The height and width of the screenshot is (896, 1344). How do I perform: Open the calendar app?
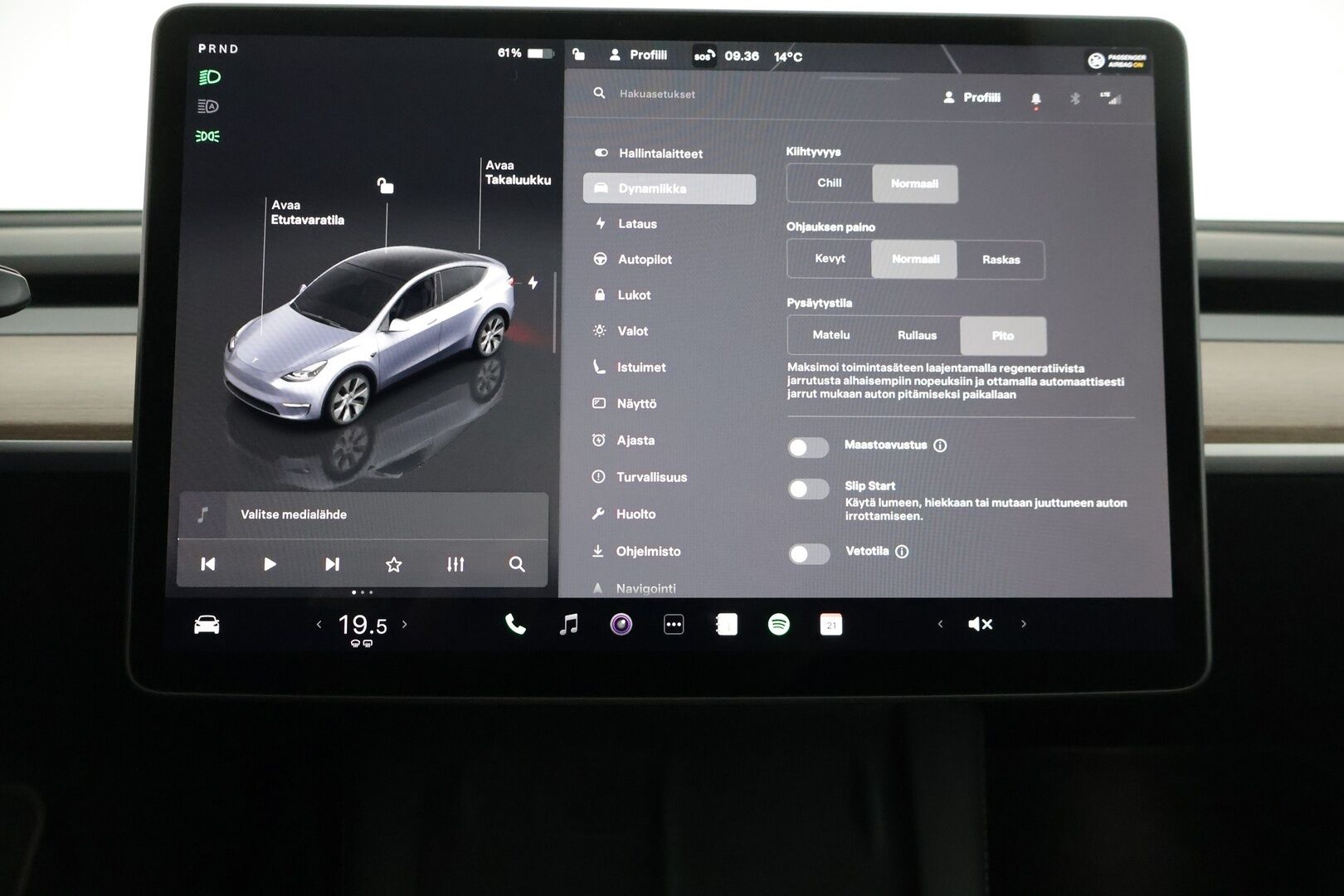[830, 624]
